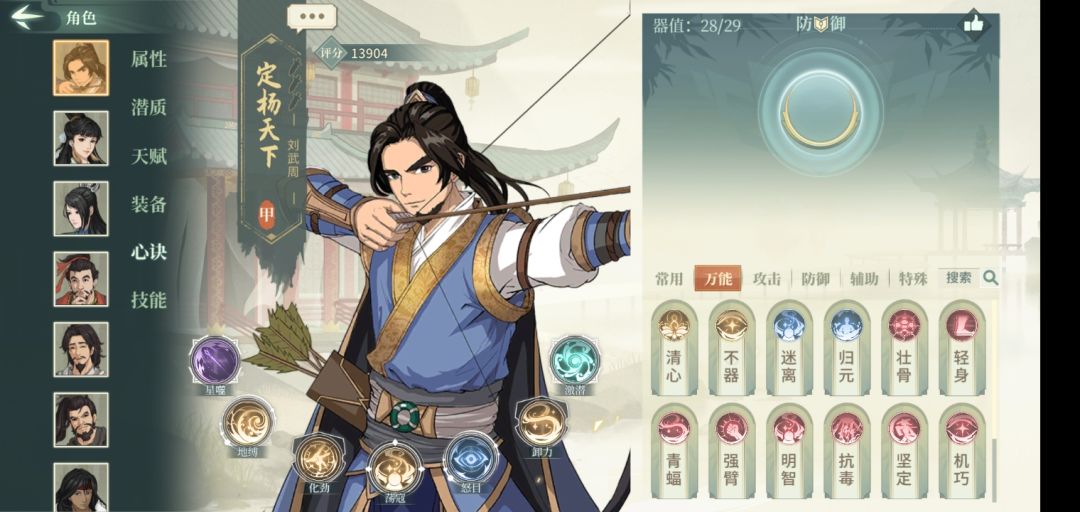Open the 属性 menu item
This screenshot has width=1080, height=512.
coord(149,59)
